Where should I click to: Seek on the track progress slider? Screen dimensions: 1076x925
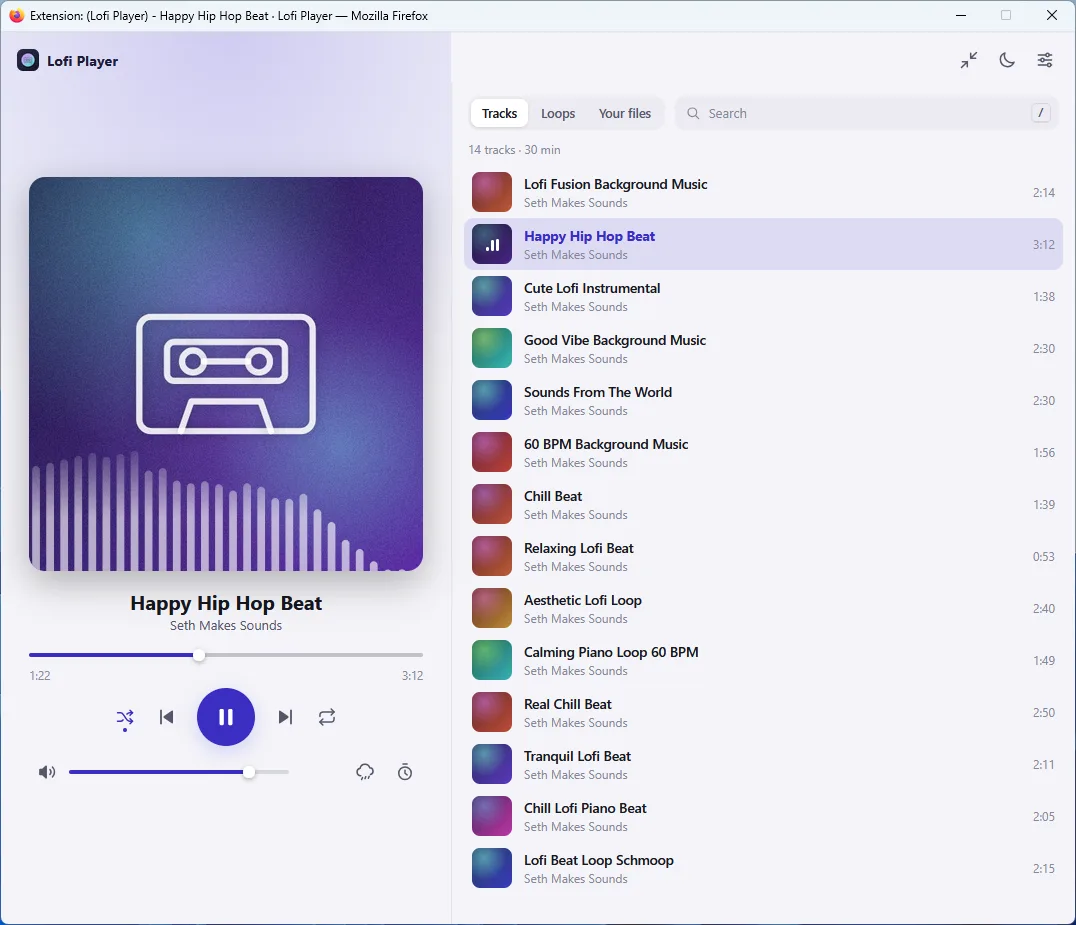point(226,655)
